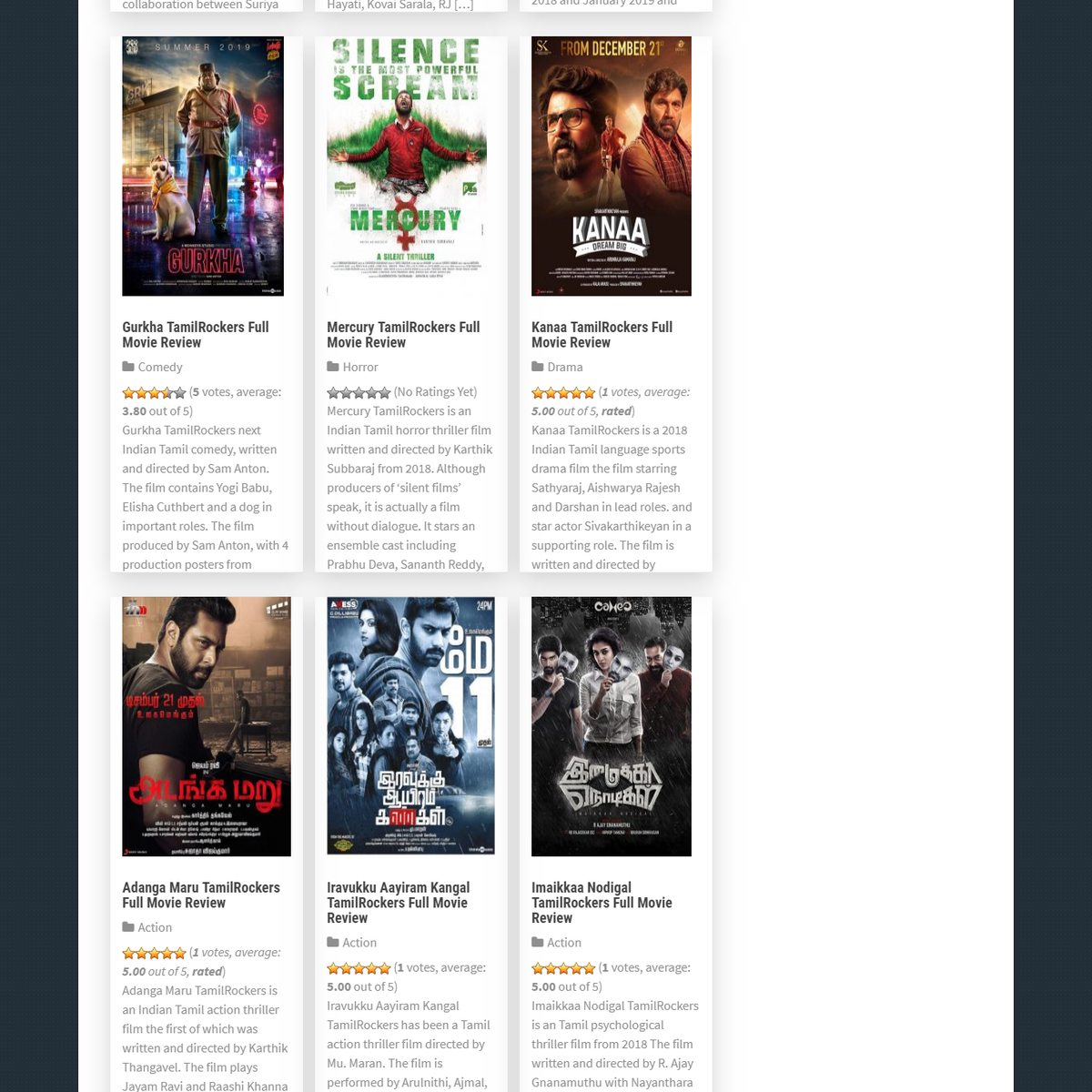Open Kanaa TamilRockers Full Movie Review title
The width and height of the screenshot is (1092, 1092).
point(602,335)
